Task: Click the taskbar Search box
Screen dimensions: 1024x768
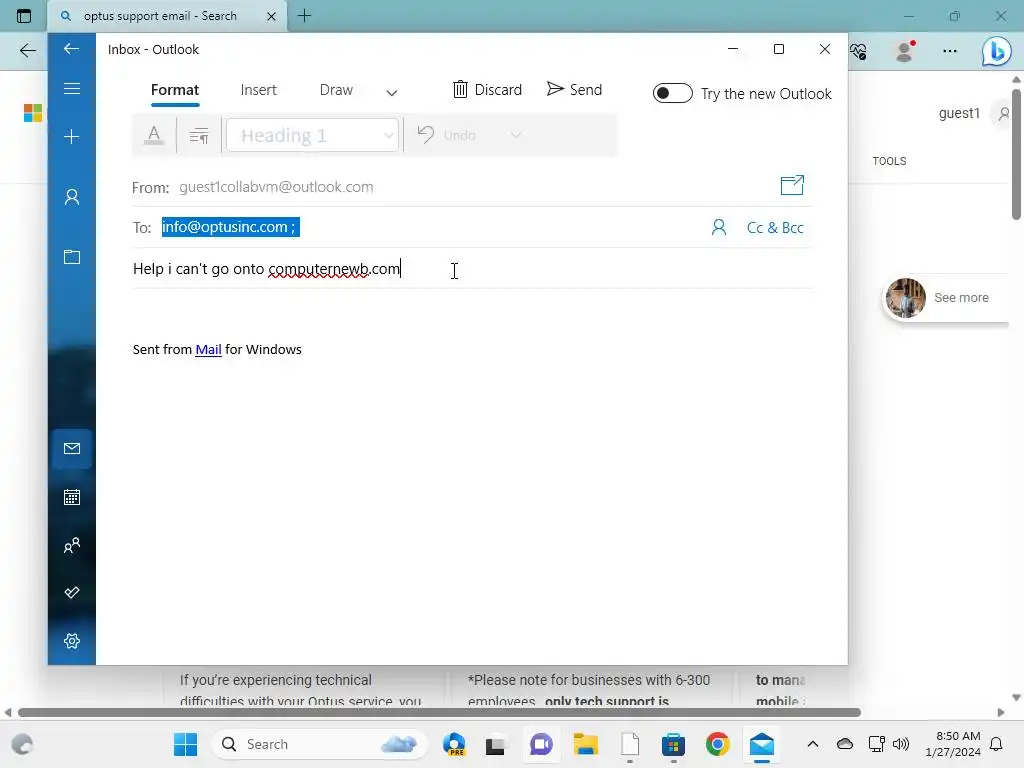Action: coord(319,744)
